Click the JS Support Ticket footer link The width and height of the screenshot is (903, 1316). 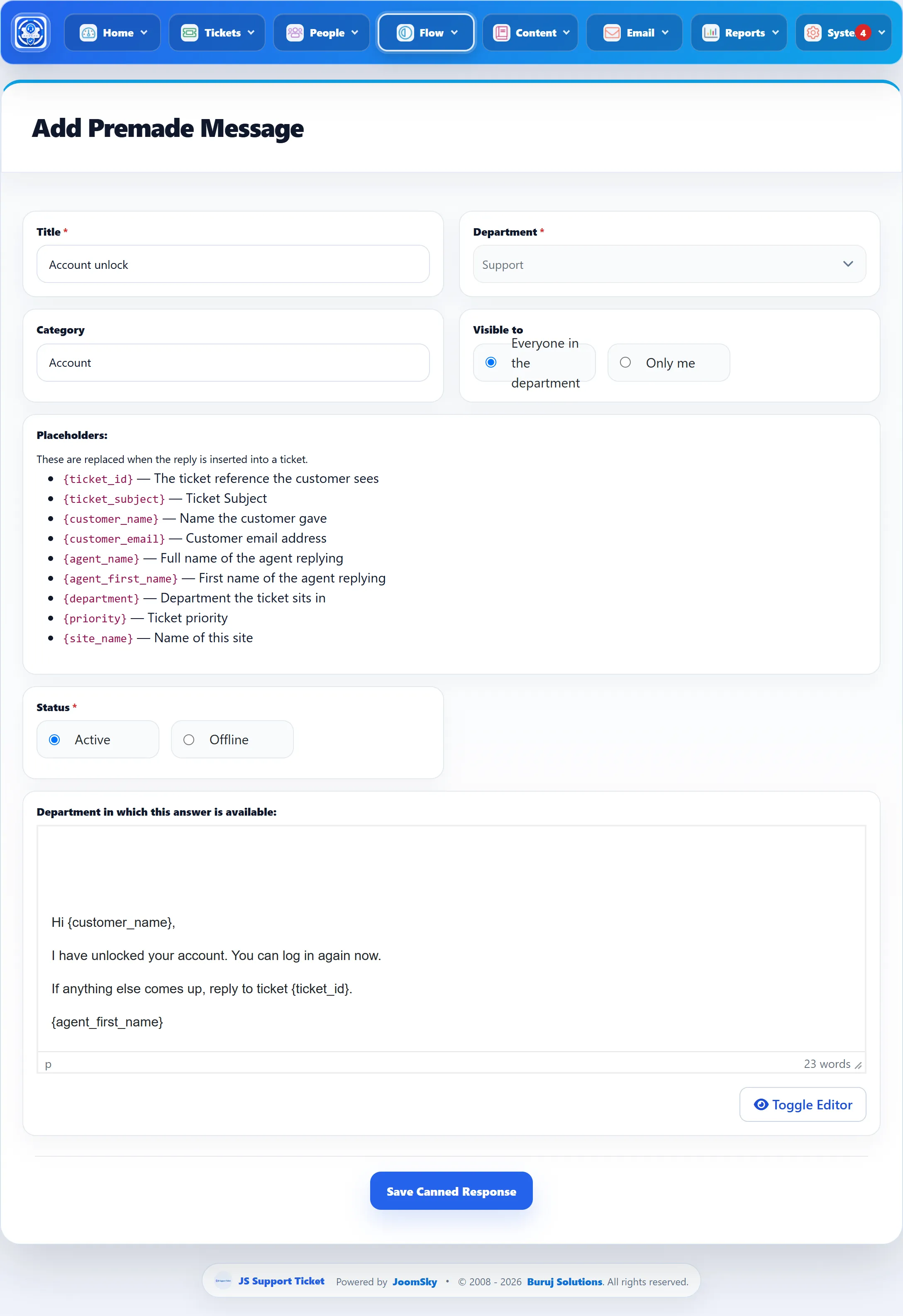click(281, 1281)
